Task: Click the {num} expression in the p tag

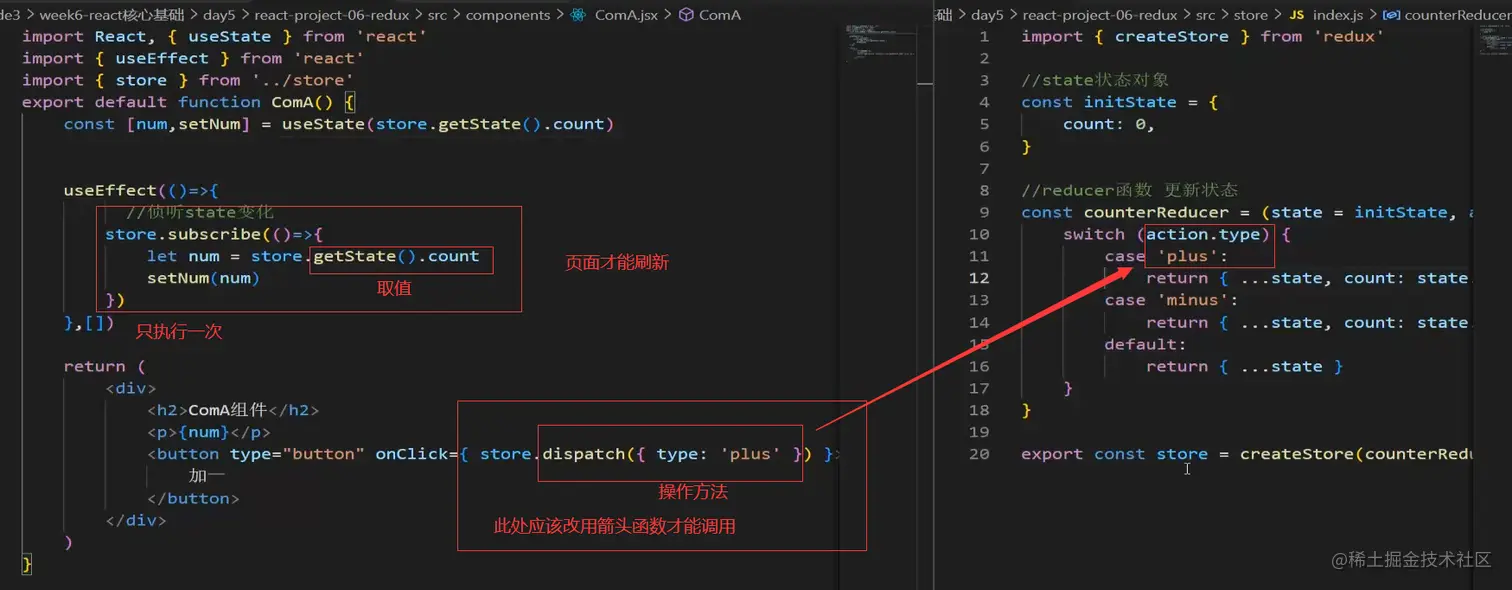Action: pos(203,432)
